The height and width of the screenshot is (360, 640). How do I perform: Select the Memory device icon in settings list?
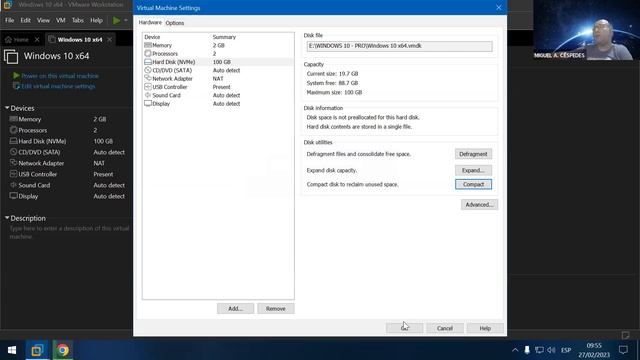point(148,45)
